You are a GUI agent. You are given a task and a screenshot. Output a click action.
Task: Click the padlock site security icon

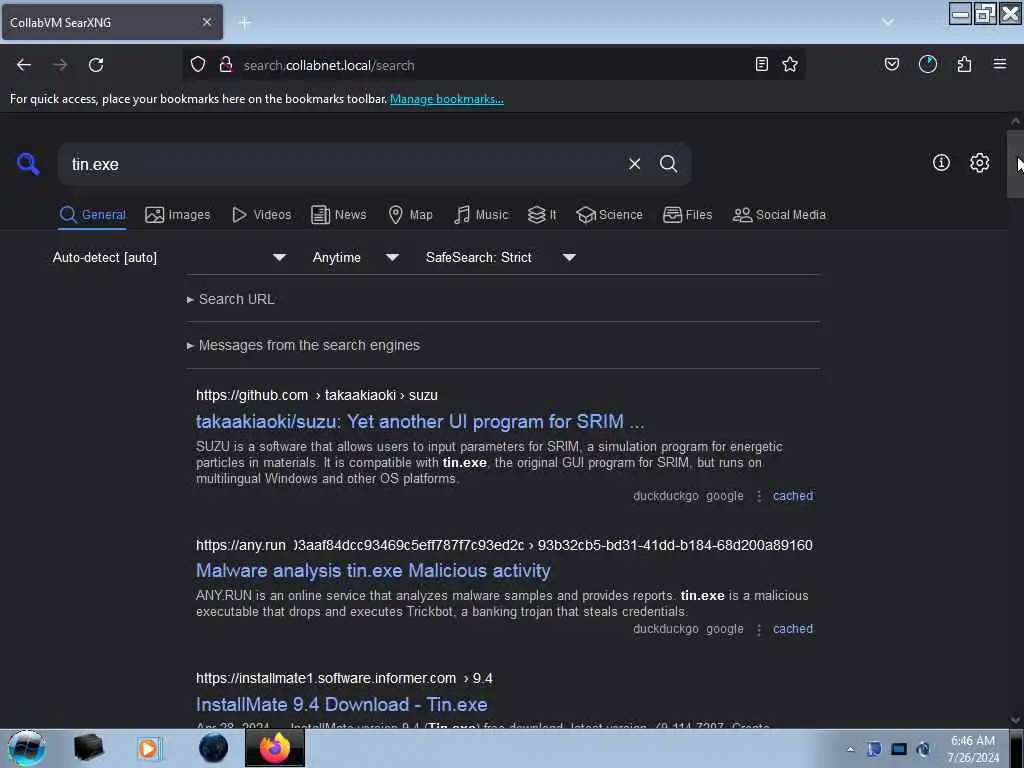[x=225, y=65]
